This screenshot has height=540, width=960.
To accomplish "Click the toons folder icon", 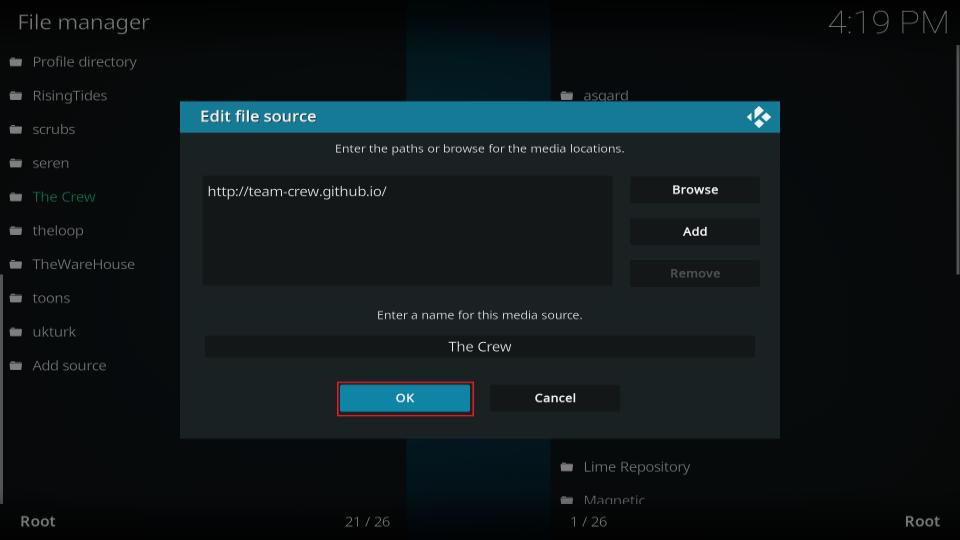I will tap(16, 298).
